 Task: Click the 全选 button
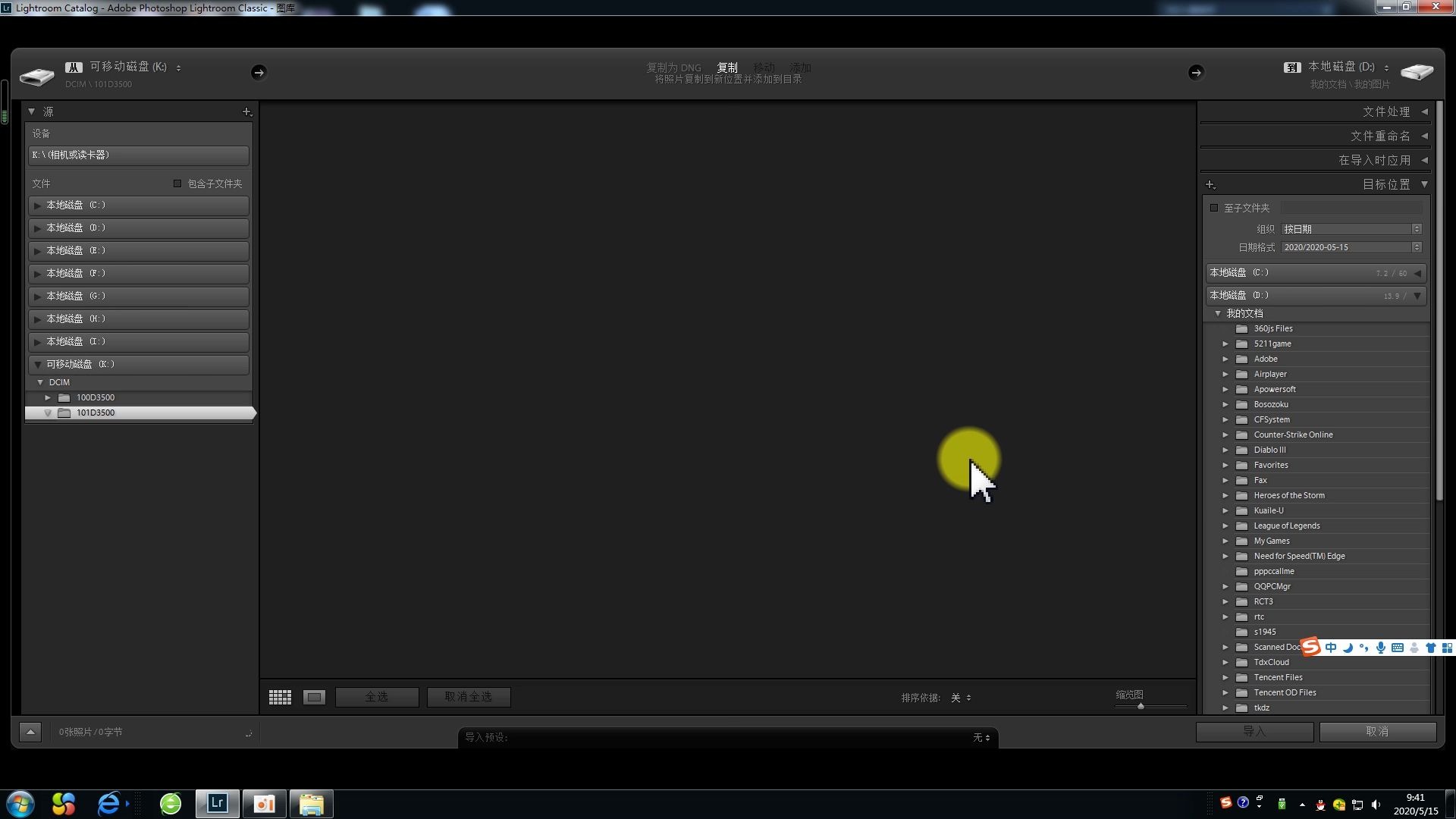(x=377, y=697)
